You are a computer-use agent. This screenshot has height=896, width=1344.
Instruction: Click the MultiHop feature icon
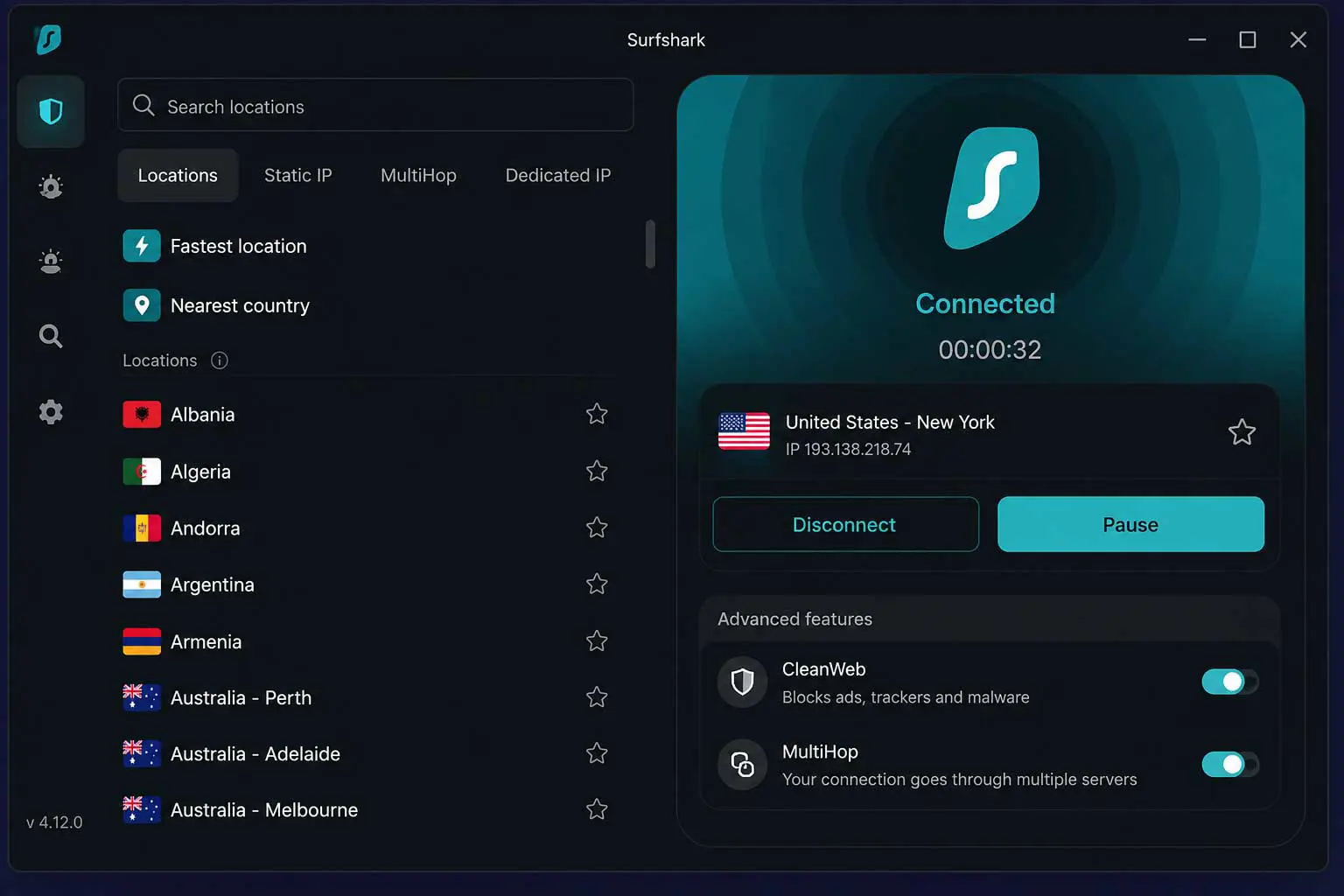742,765
